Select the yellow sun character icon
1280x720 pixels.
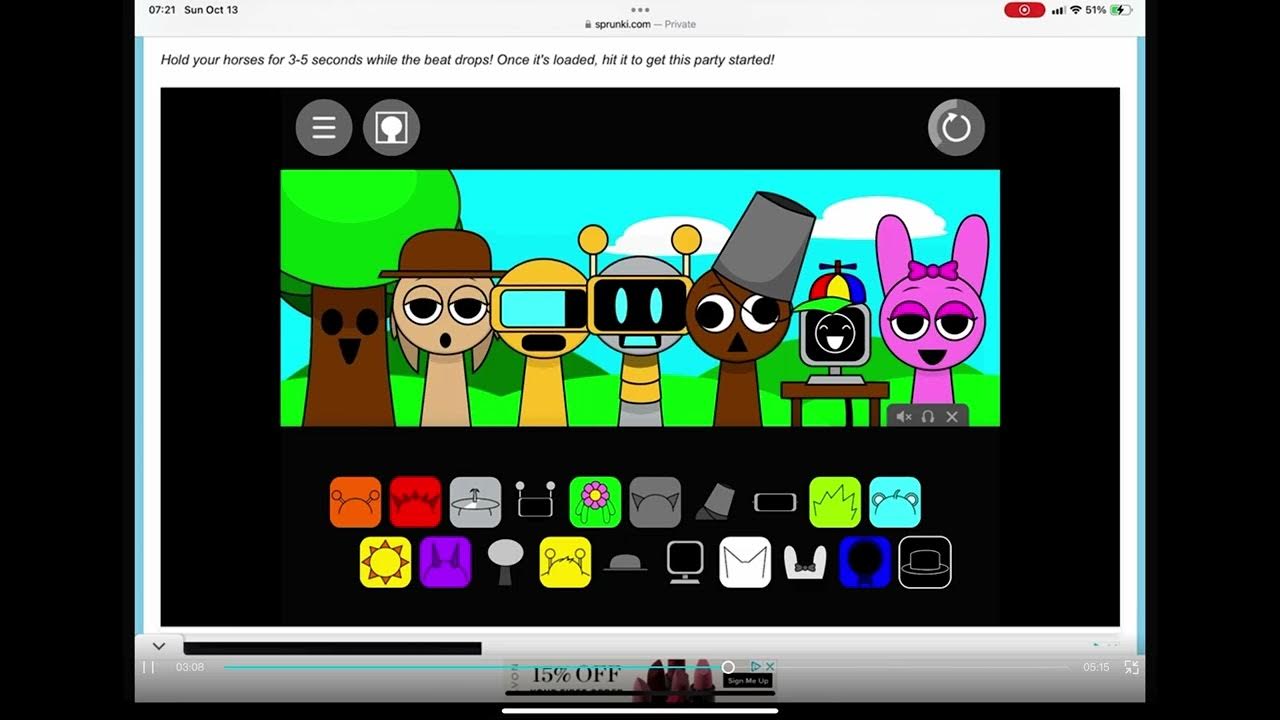point(385,562)
